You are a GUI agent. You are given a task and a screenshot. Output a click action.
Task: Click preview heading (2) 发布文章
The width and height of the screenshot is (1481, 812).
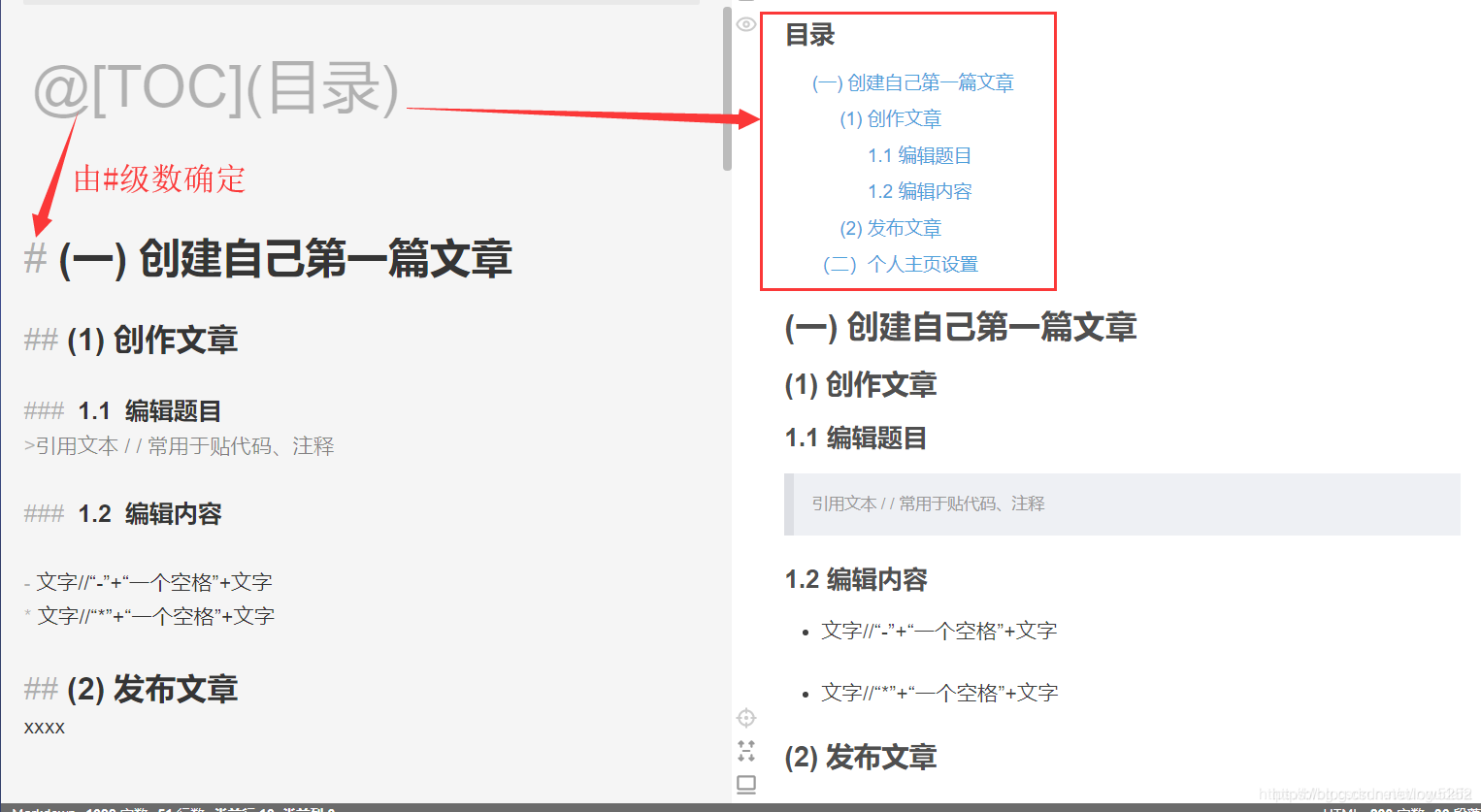coord(861,758)
